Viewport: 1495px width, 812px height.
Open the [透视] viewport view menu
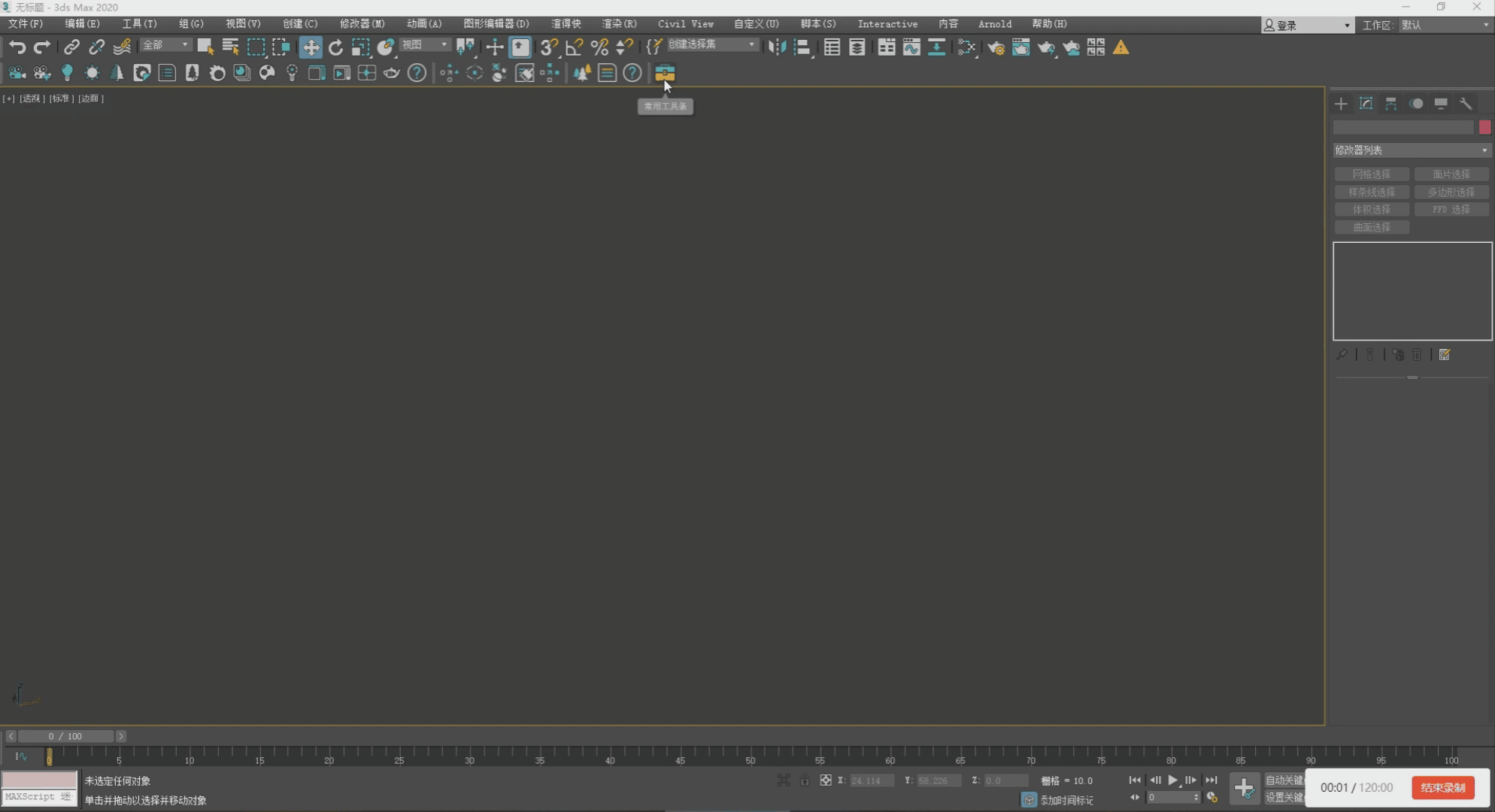click(32, 98)
